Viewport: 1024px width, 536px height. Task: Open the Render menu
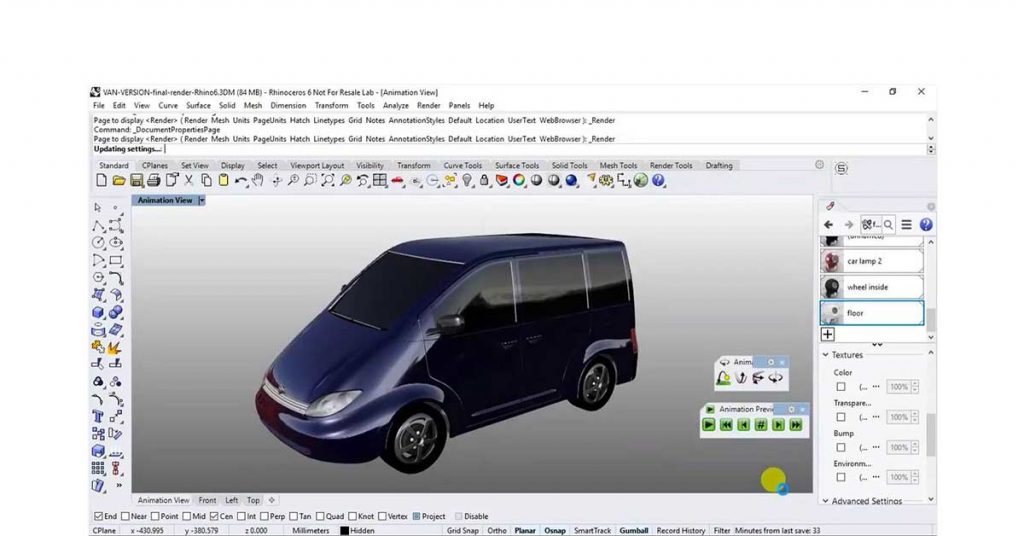click(x=428, y=106)
